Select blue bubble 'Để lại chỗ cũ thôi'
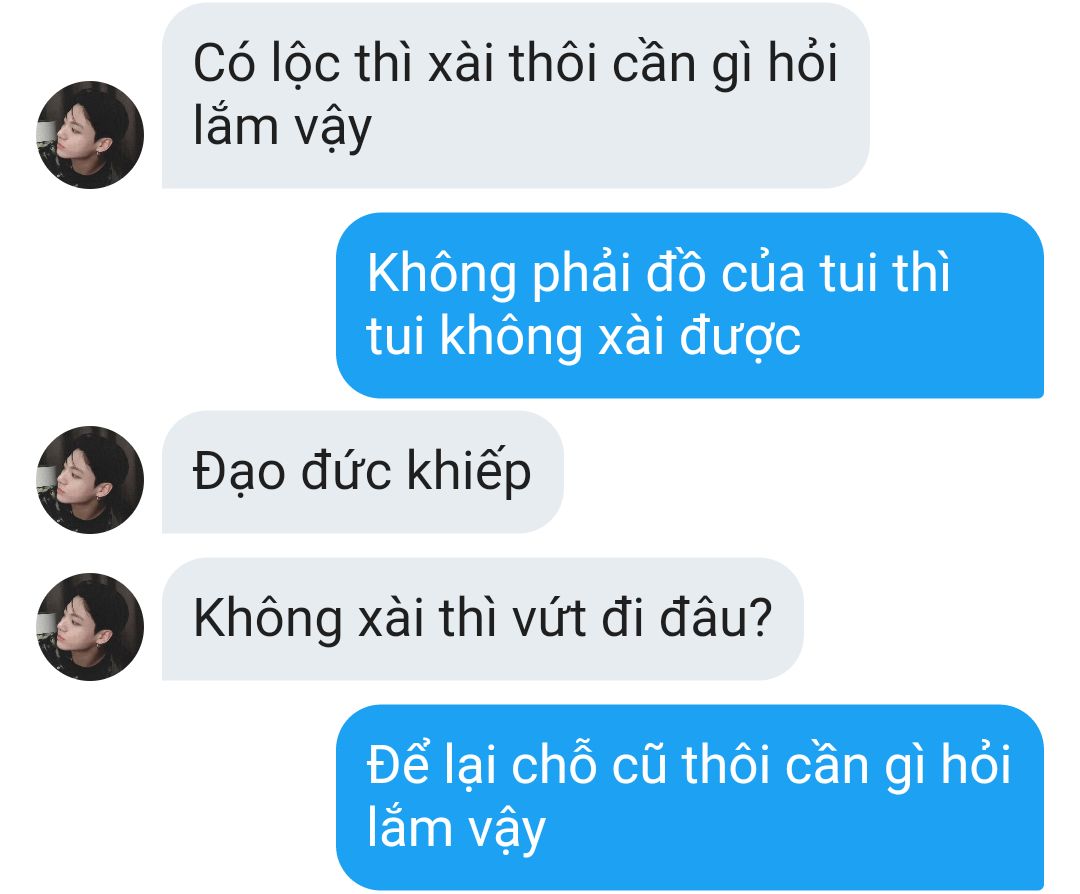 (689, 797)
